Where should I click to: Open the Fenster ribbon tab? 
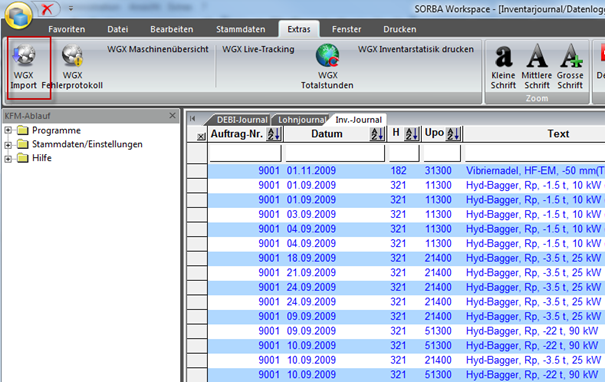pyautogui.click(x=346, y=29)
